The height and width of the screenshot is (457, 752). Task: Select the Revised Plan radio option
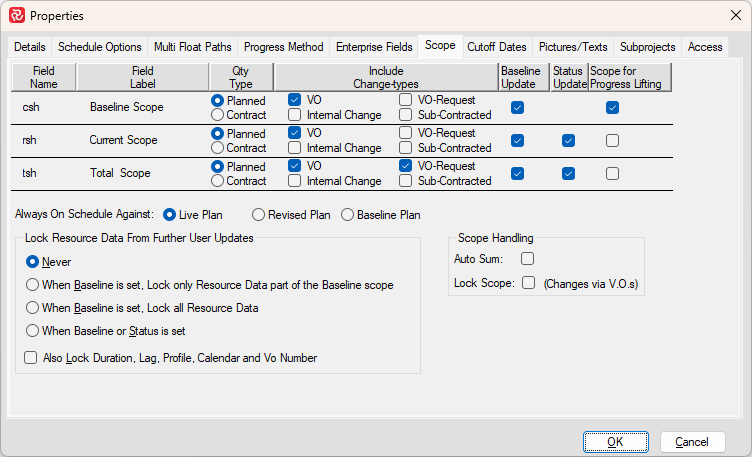click(x=258, y=214)
